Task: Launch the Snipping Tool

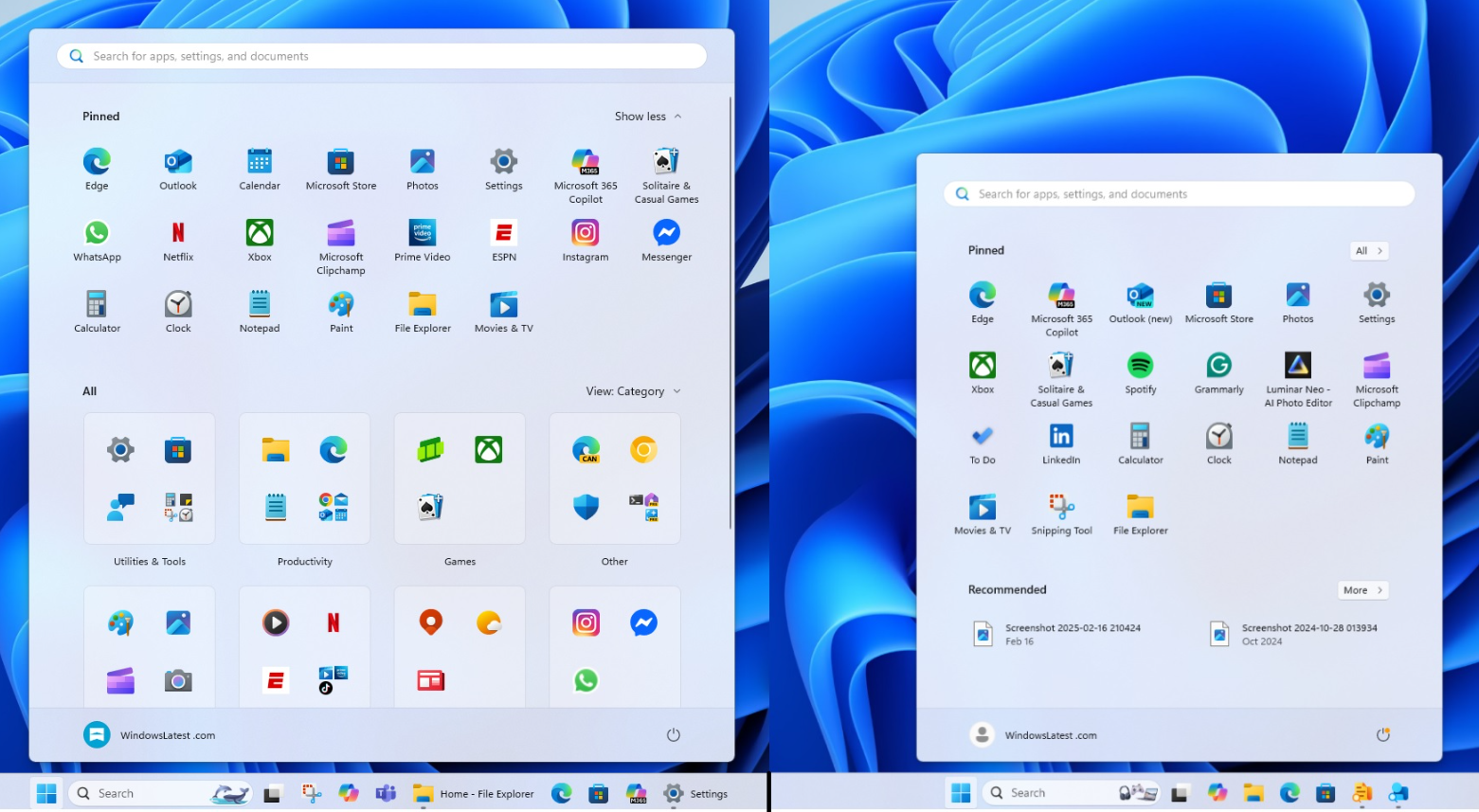Action: [x=1060, y=508]
